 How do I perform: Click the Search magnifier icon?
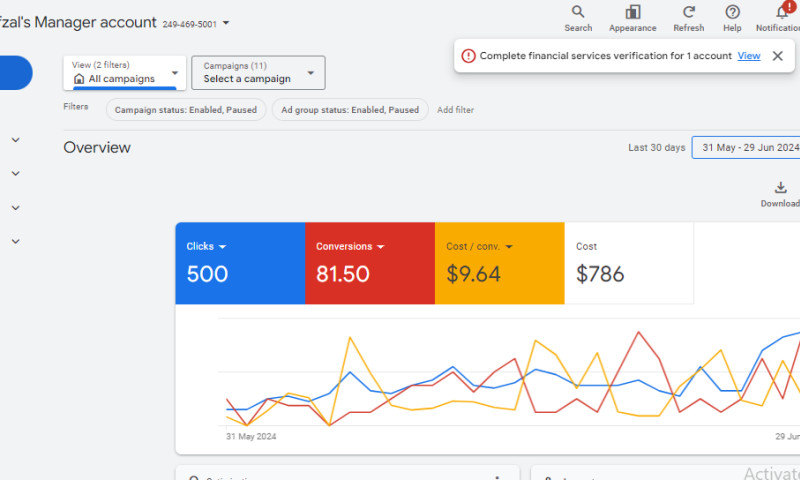coord(578,12)
